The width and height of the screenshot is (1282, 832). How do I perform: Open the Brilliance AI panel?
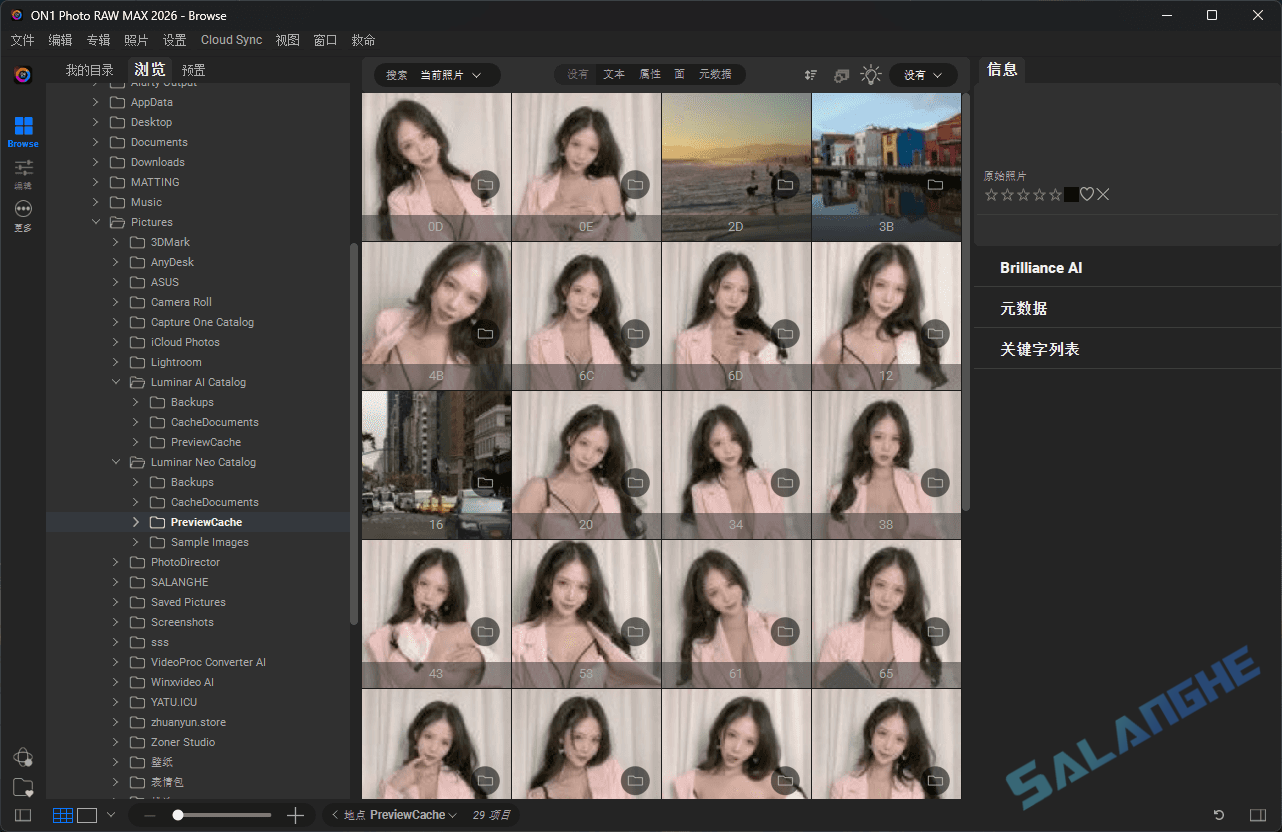[x=1041, y=267]
